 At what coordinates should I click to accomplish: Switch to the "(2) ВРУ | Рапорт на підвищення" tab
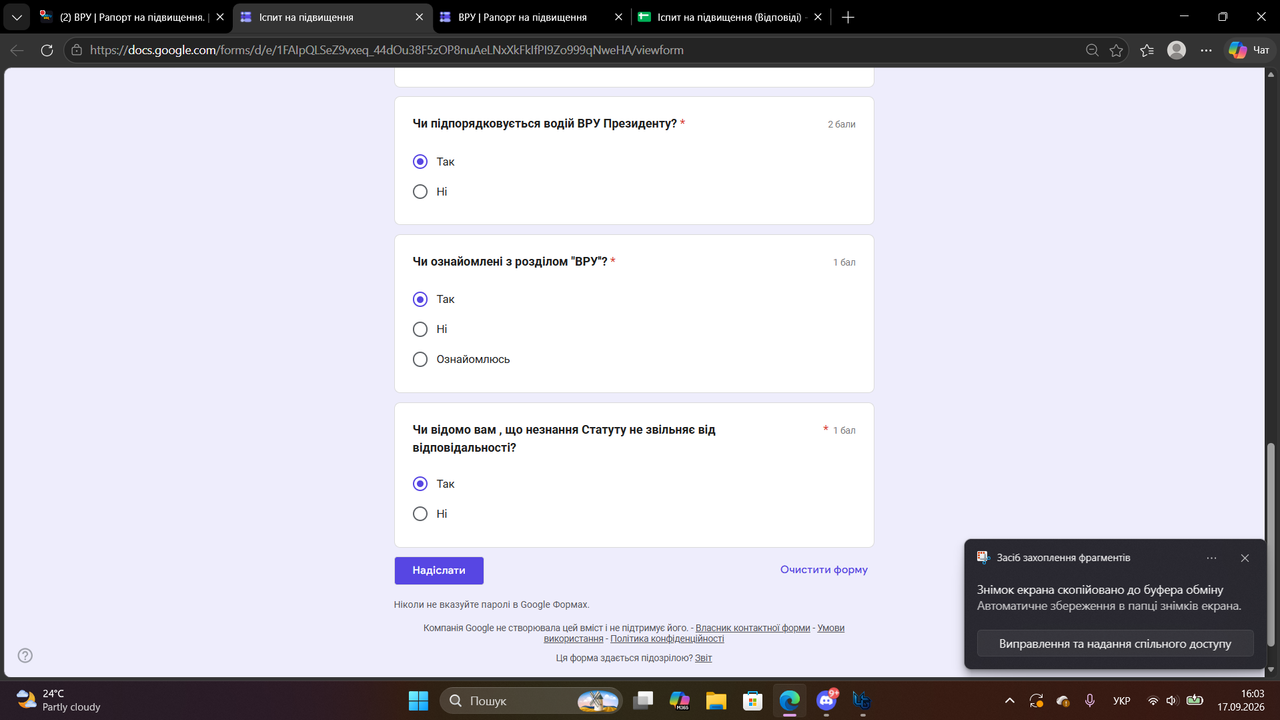[x=132, y=17]
